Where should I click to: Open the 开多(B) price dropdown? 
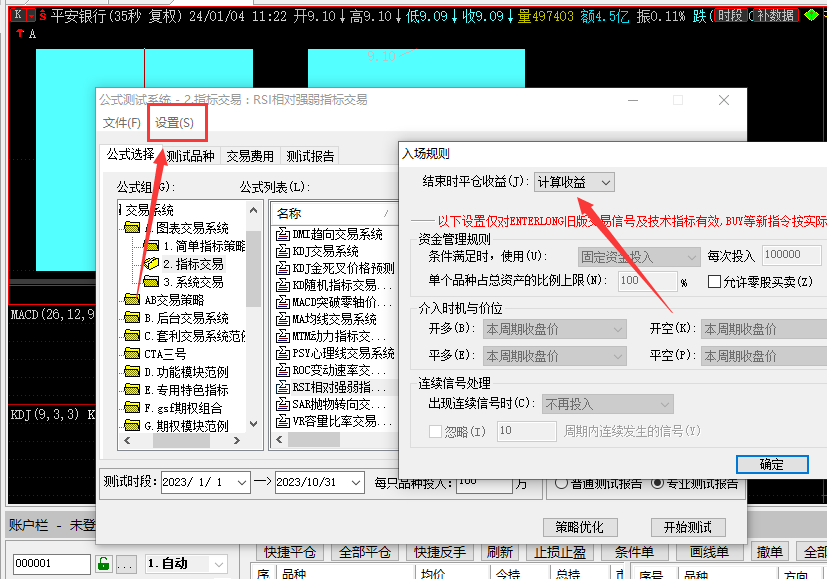555,329
